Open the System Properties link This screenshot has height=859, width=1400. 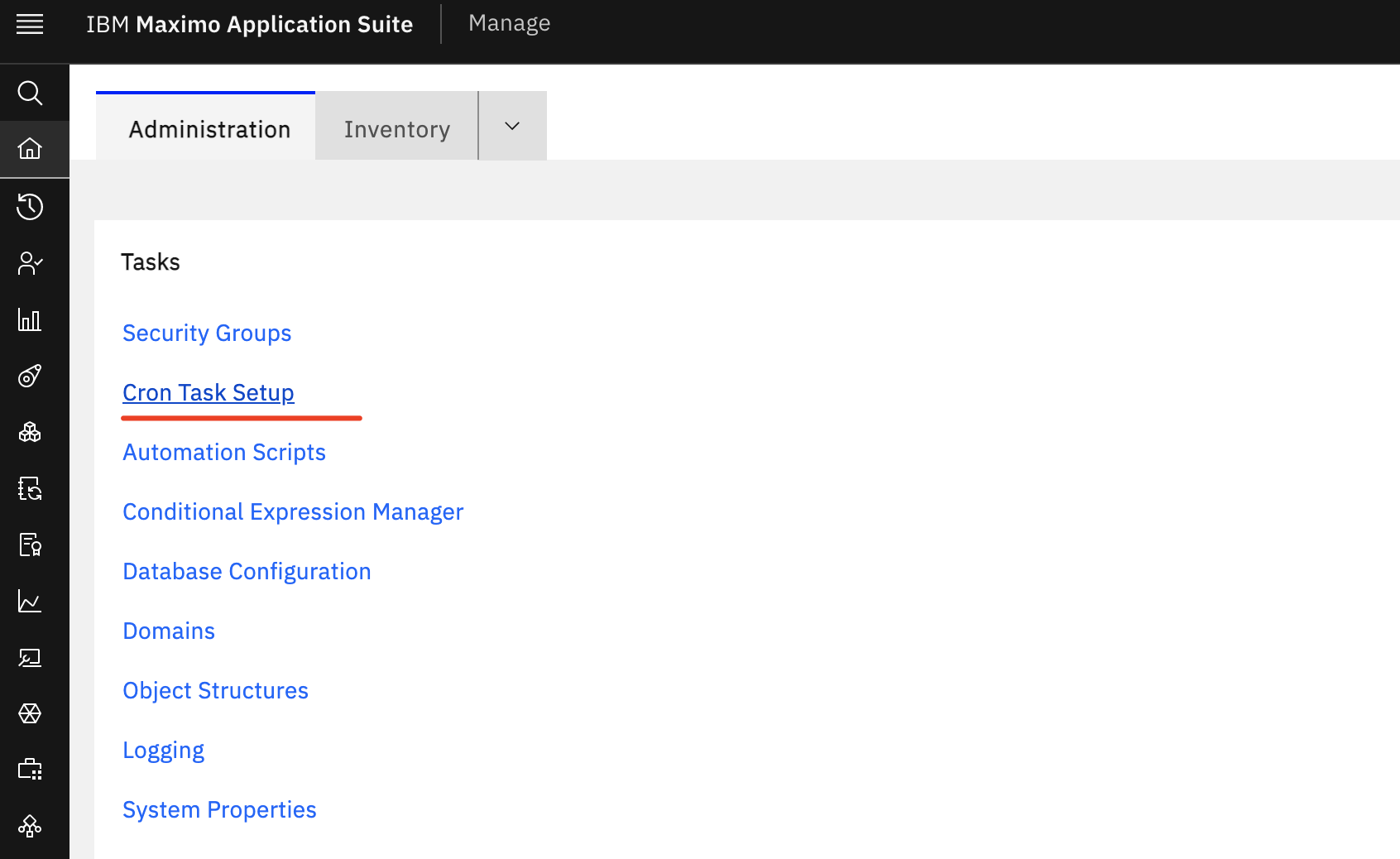tap(219, 809)
